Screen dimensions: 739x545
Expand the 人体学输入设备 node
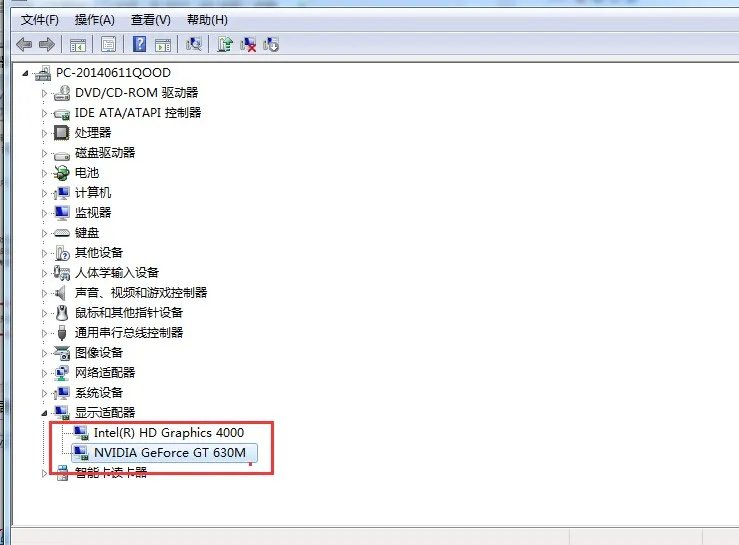point(44,273)
